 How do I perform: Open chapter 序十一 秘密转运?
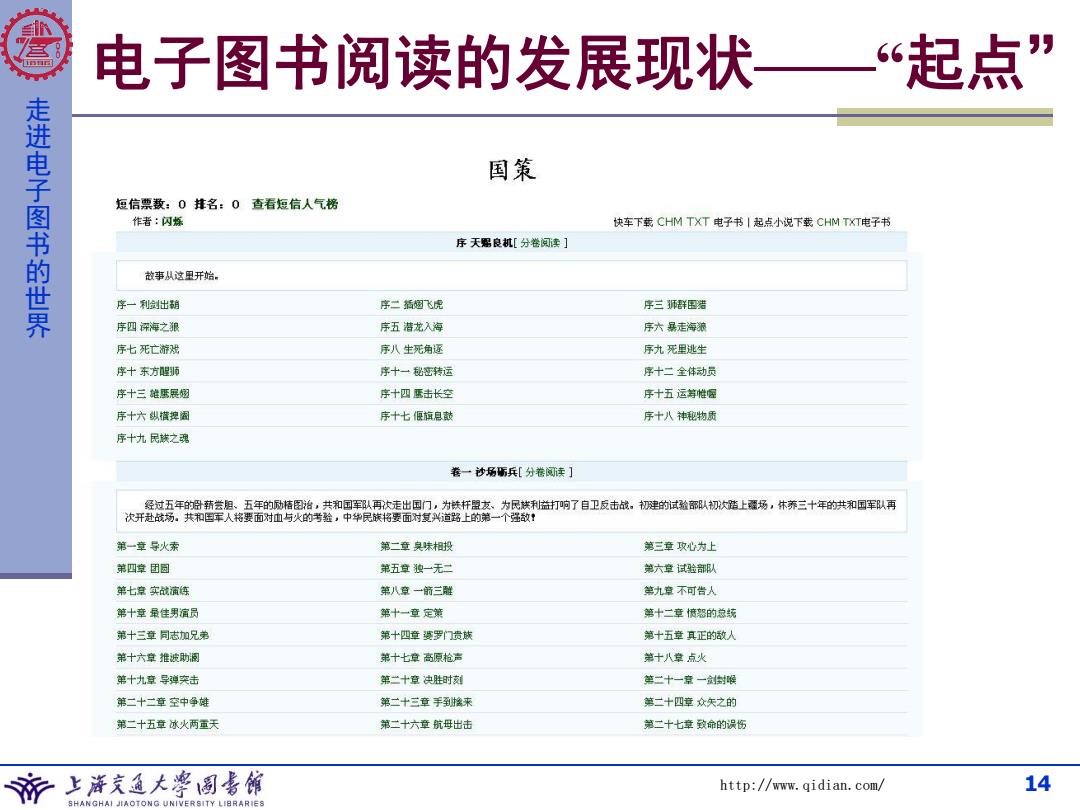click(416, 371)
